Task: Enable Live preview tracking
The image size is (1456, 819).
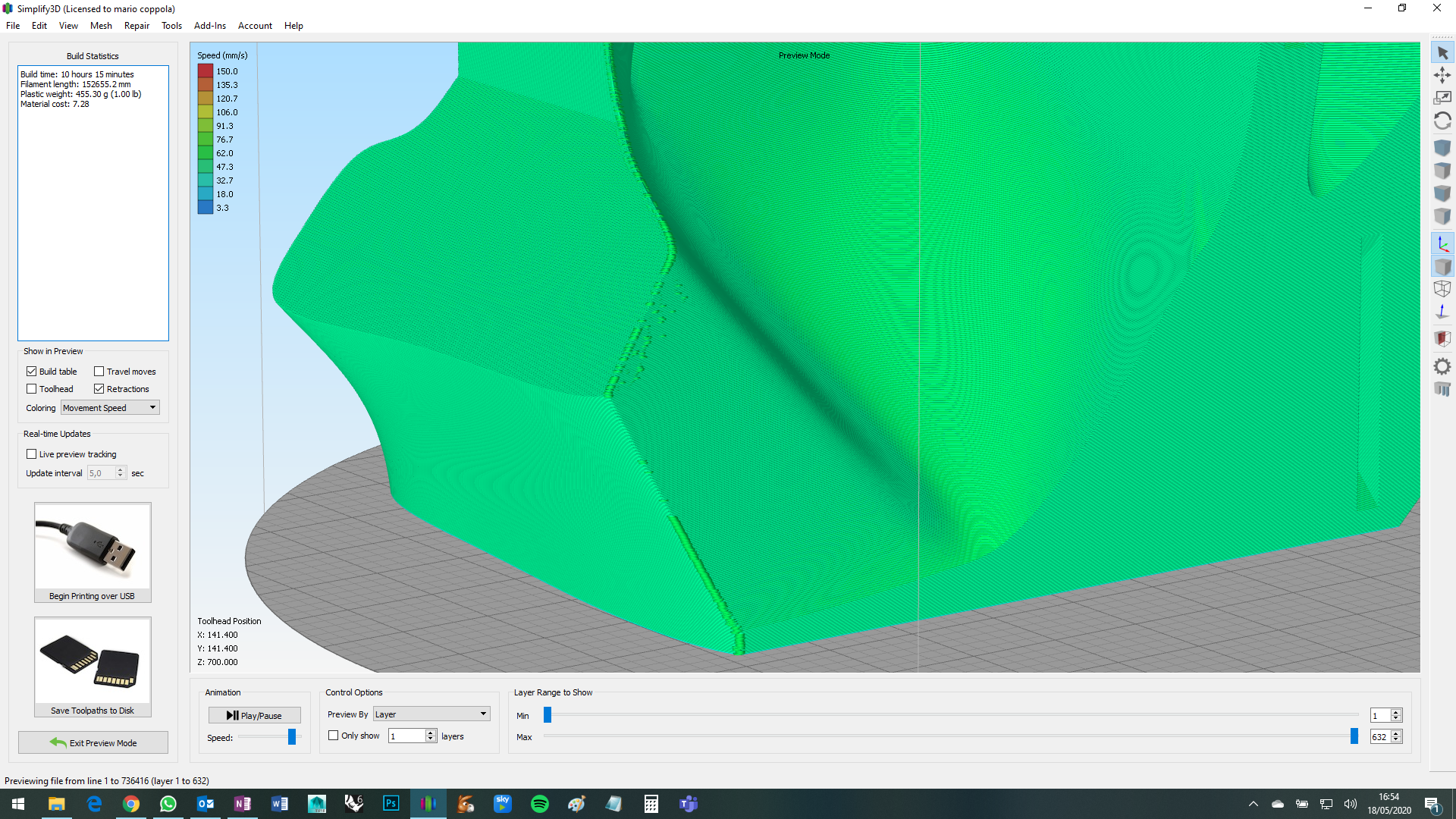Action: pyautogui.click(x=31, y=454)
